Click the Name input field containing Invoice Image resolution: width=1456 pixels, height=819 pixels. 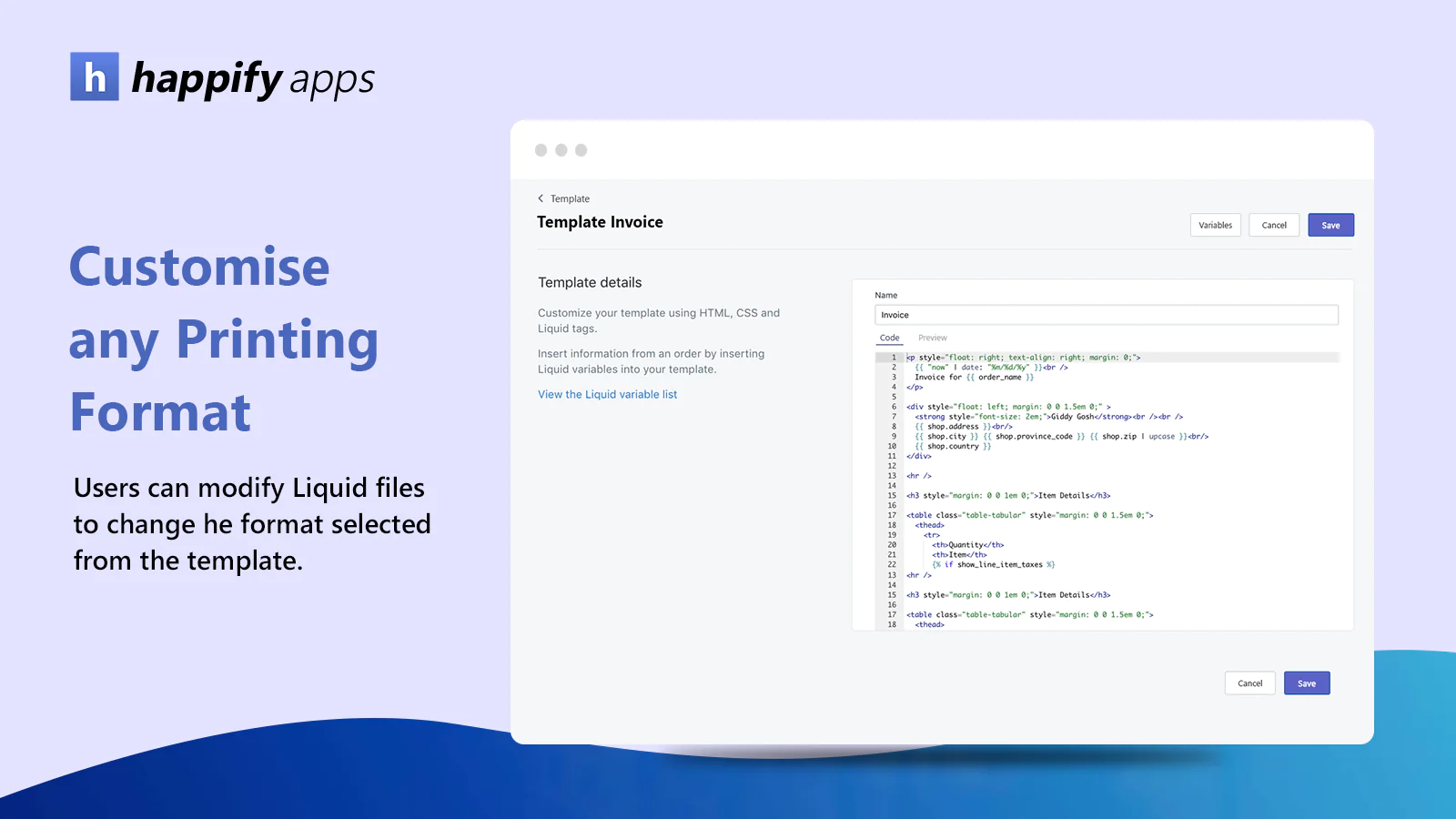1106,315
